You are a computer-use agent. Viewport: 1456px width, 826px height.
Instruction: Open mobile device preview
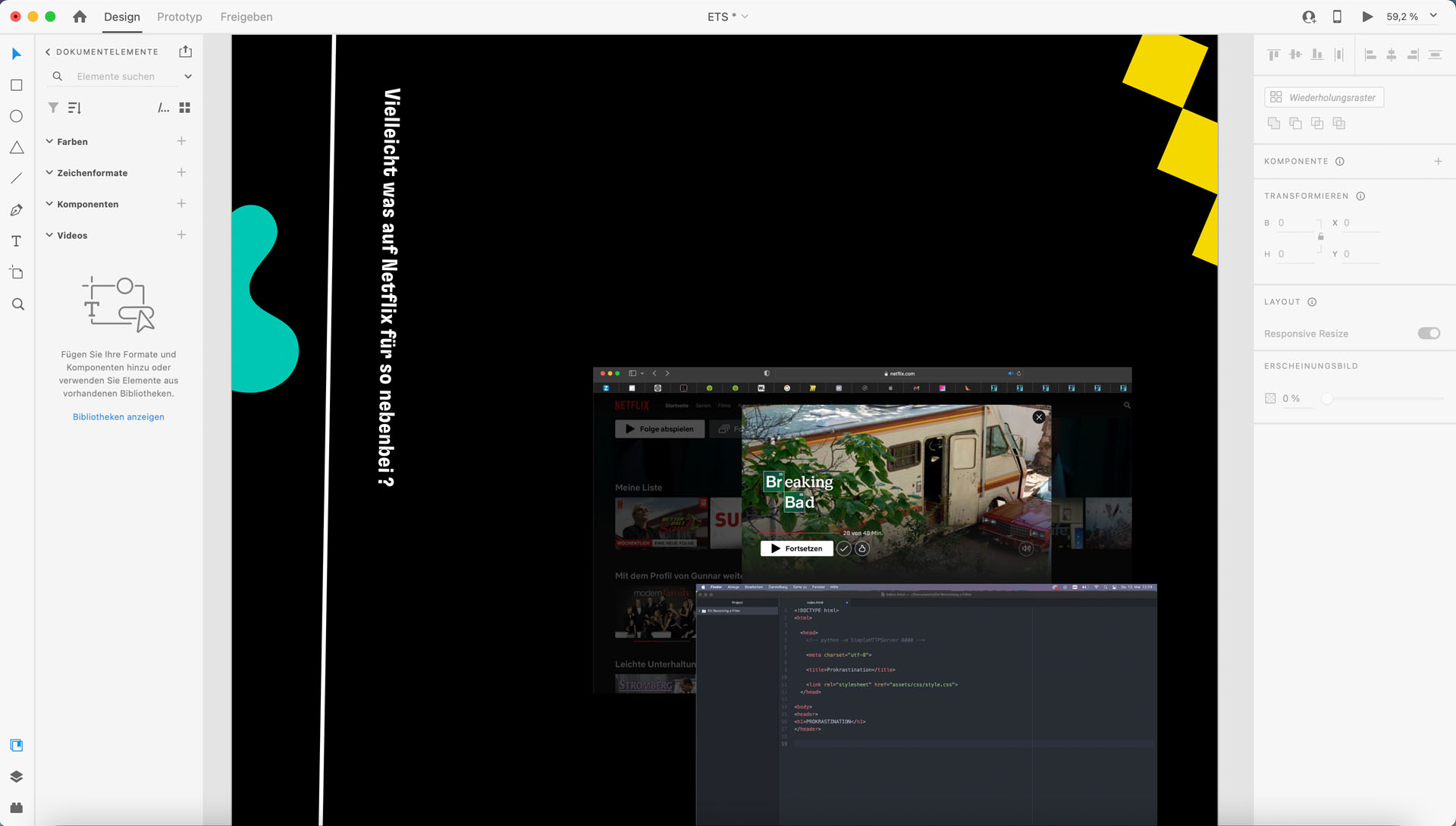[1337, 16]
